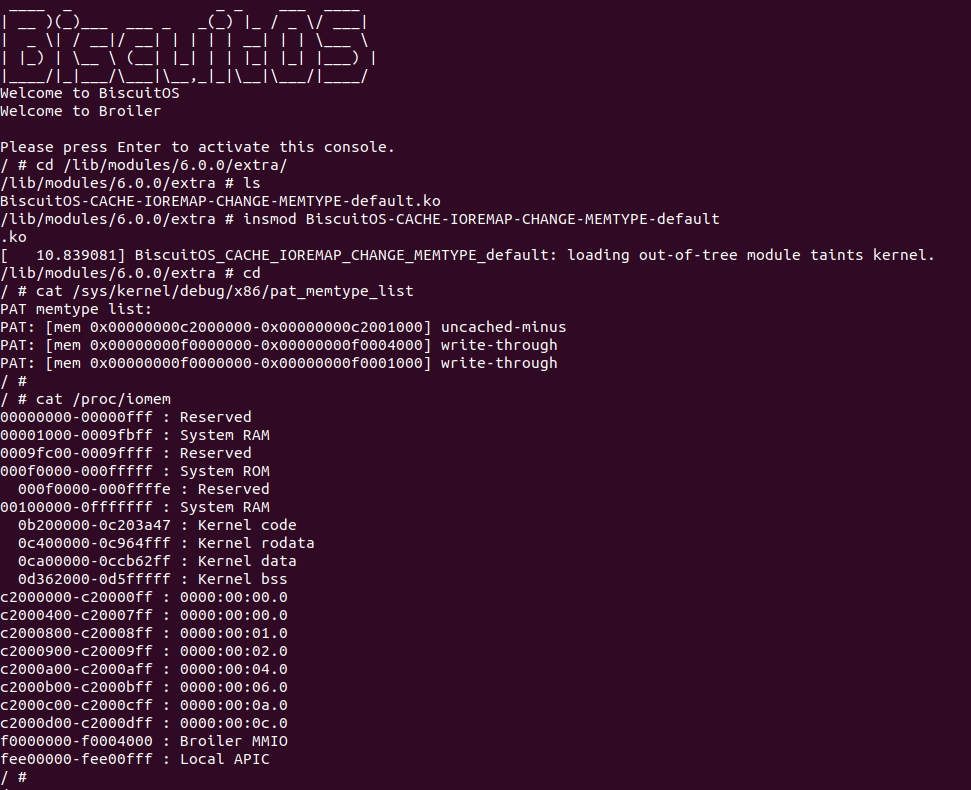971x790 pixels.
Task: Click the kernel taint warning message
Action: pyautogui.click(x=534, y=255)
